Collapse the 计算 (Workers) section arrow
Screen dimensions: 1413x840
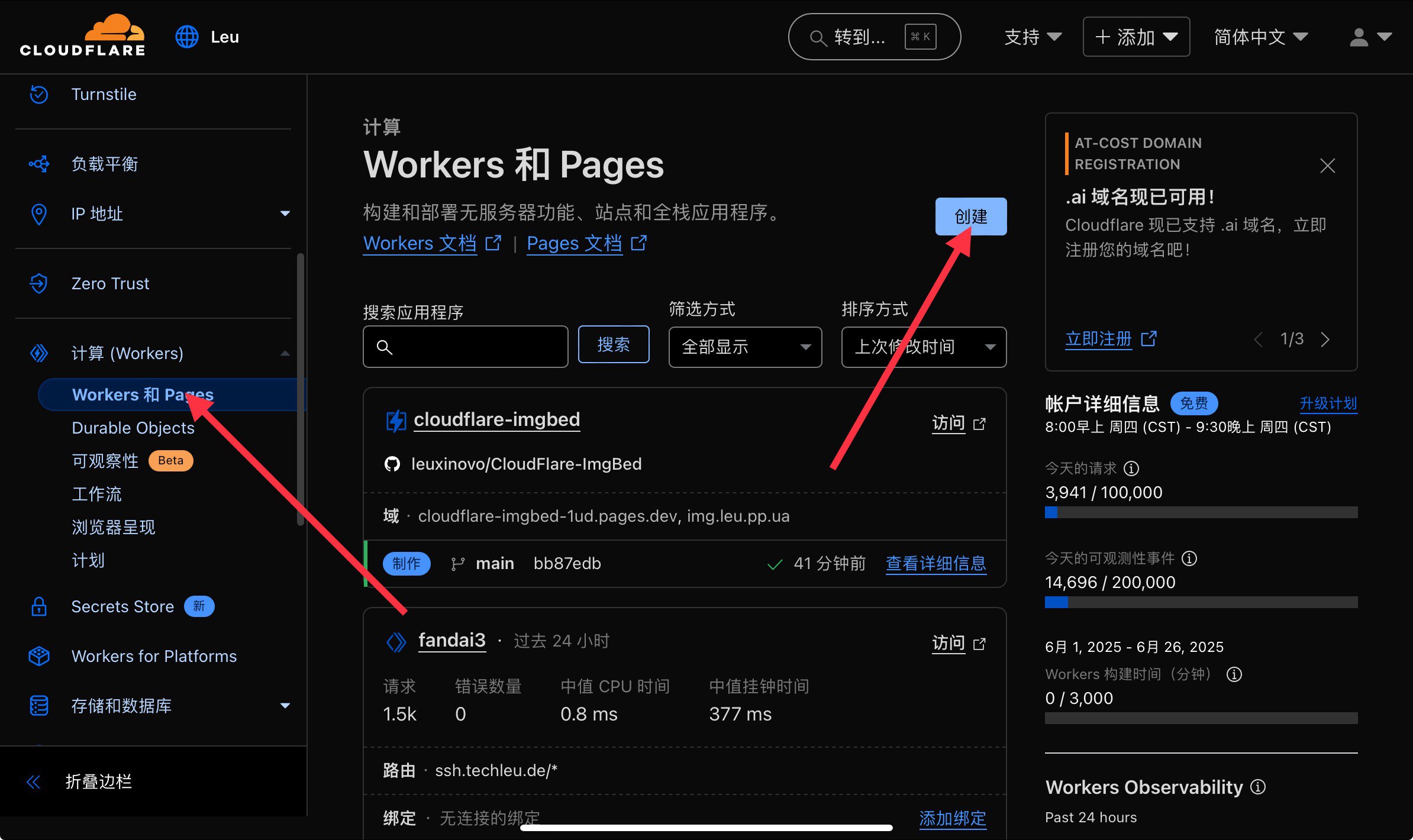(x=285, y=353)
